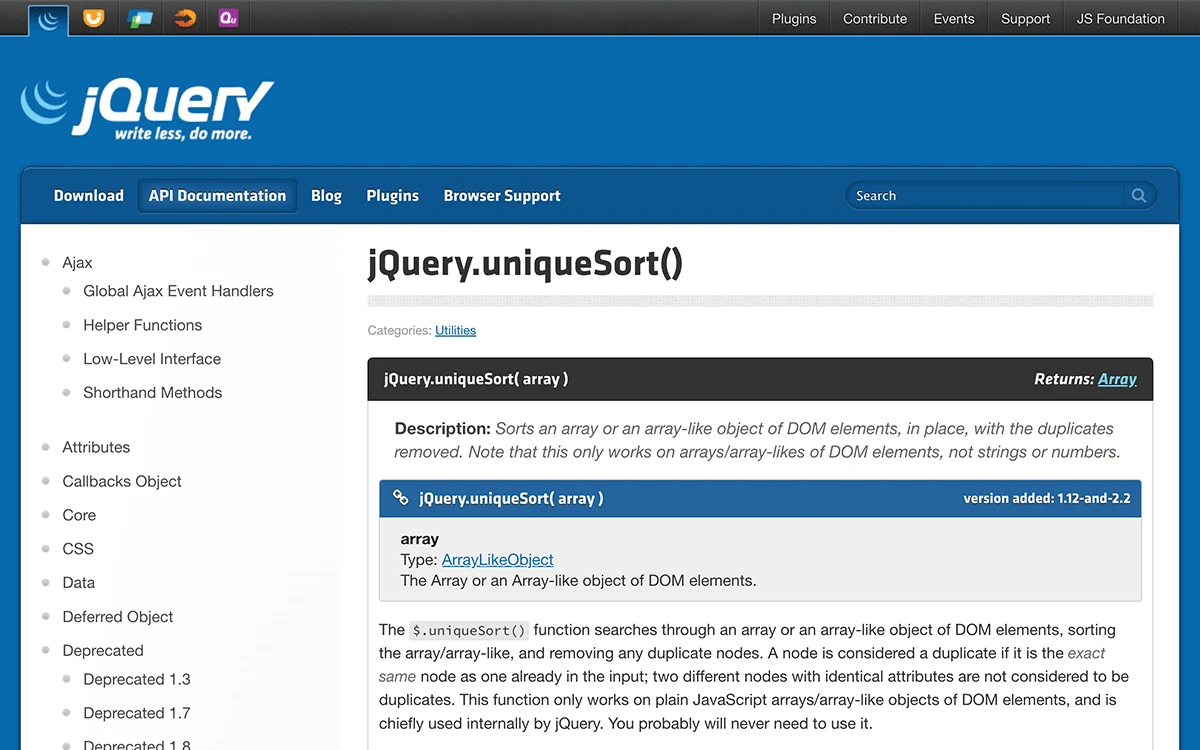Image resolution: width=1200 pixels, height=750 pixels.
Task: Click the Description label
Action: click(443, 428)
